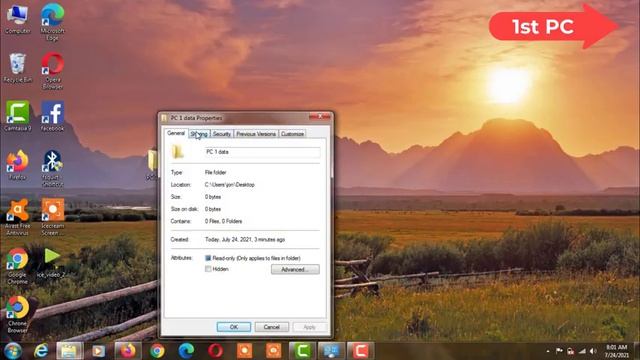Switch to the Security tab
Image resolution: width=640 pixels, height=360 pixels.
coord(222,134)
